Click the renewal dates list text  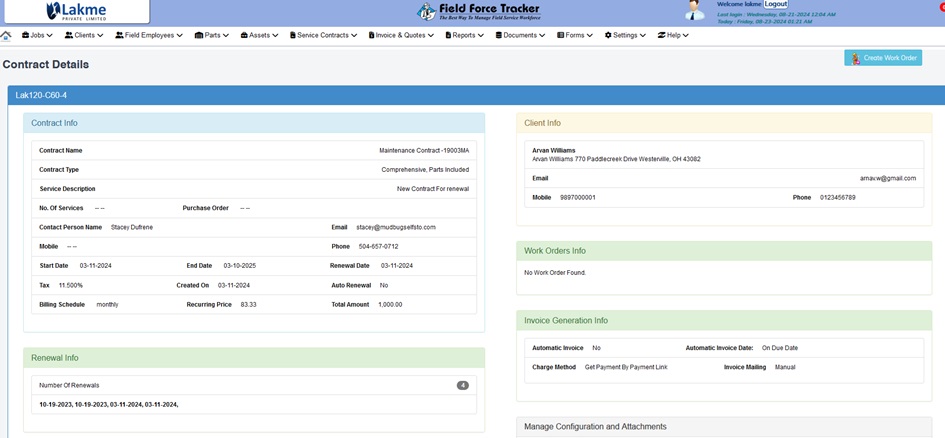point(108,405)
